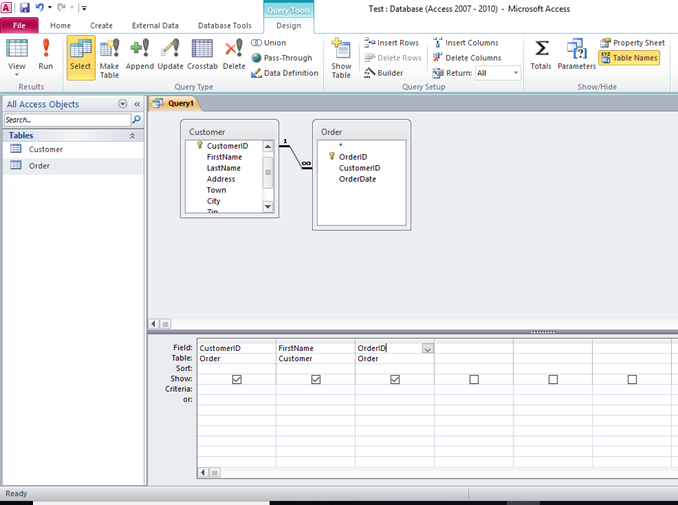Switch to Update query type
678x505 pixels.
tap(170, 54)
